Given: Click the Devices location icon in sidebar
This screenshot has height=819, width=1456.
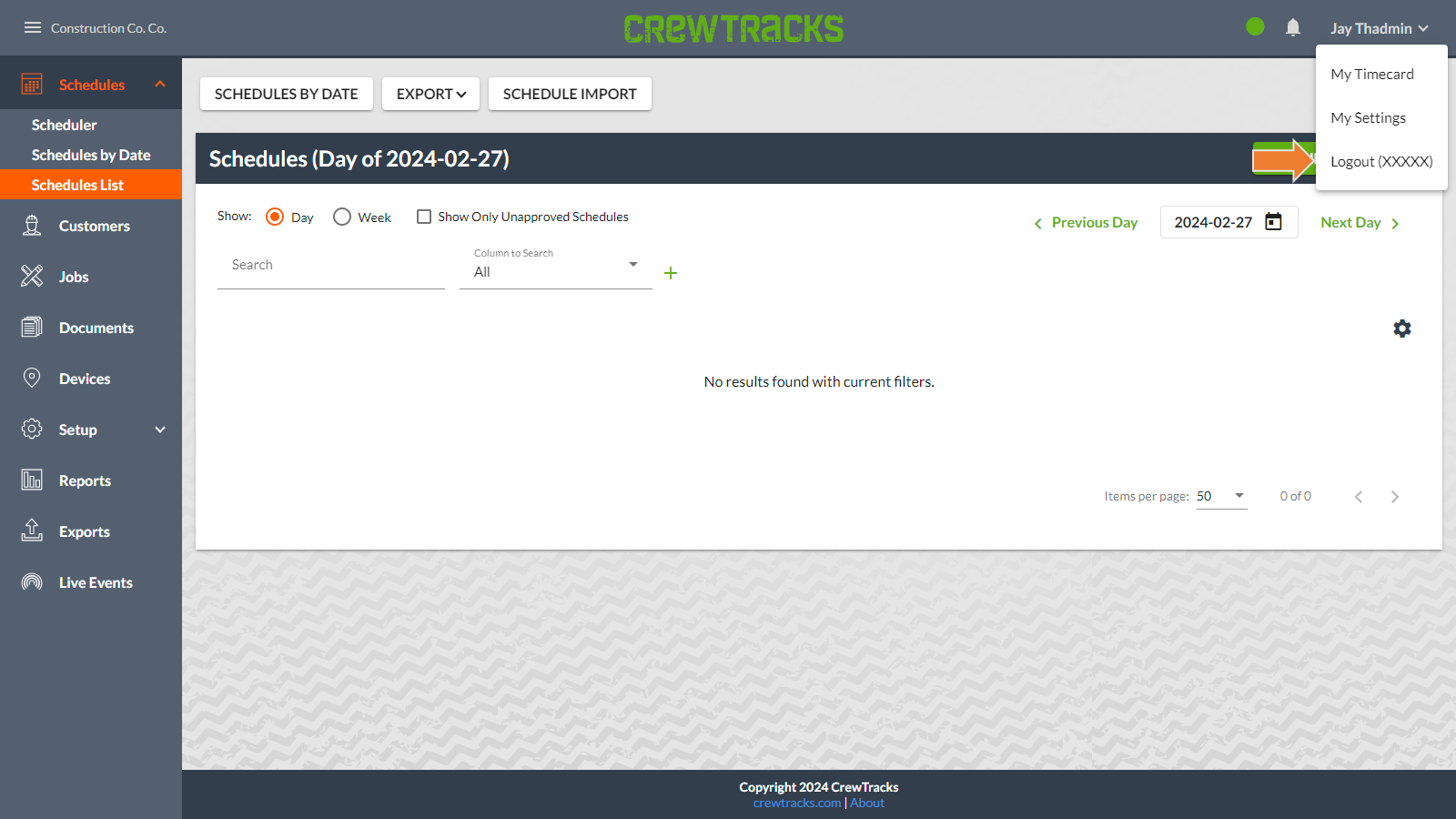Looking at the screenshot, I should [32, 379].
